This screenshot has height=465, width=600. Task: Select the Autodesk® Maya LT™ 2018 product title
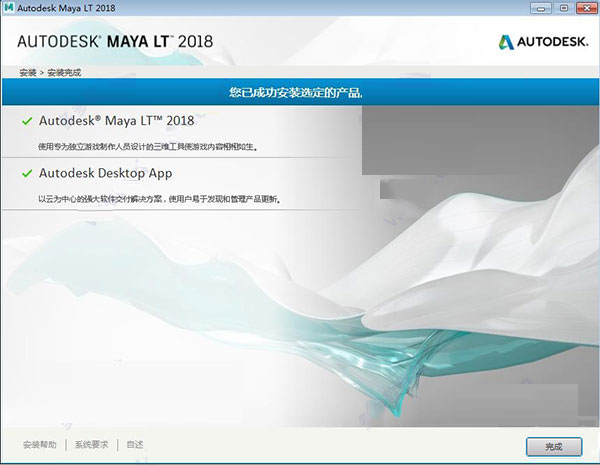click(116, 121)
